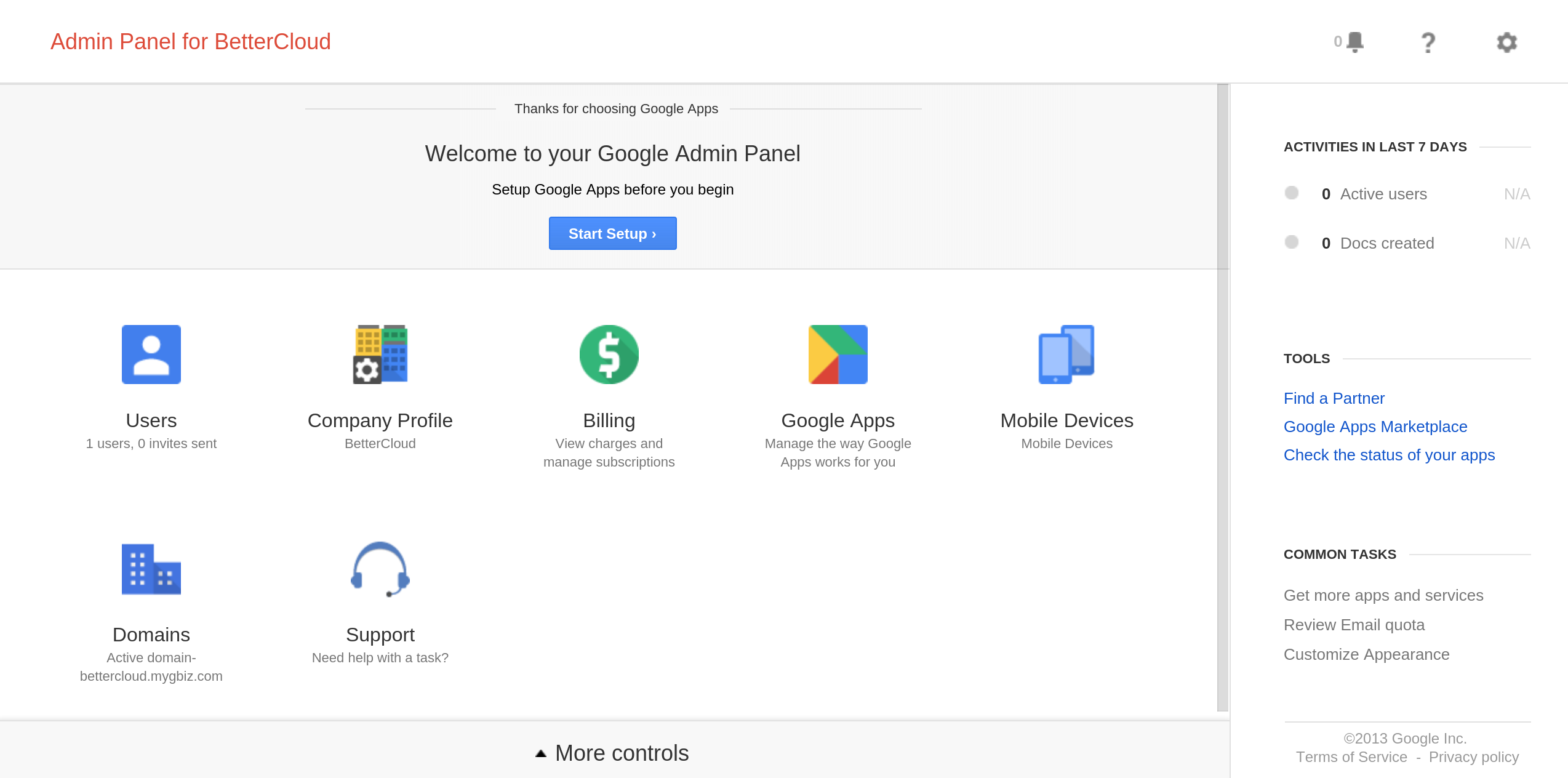Click Check the status of your apps
The height and width of the screenshot is (778, 1568).
pos(1389,455)
